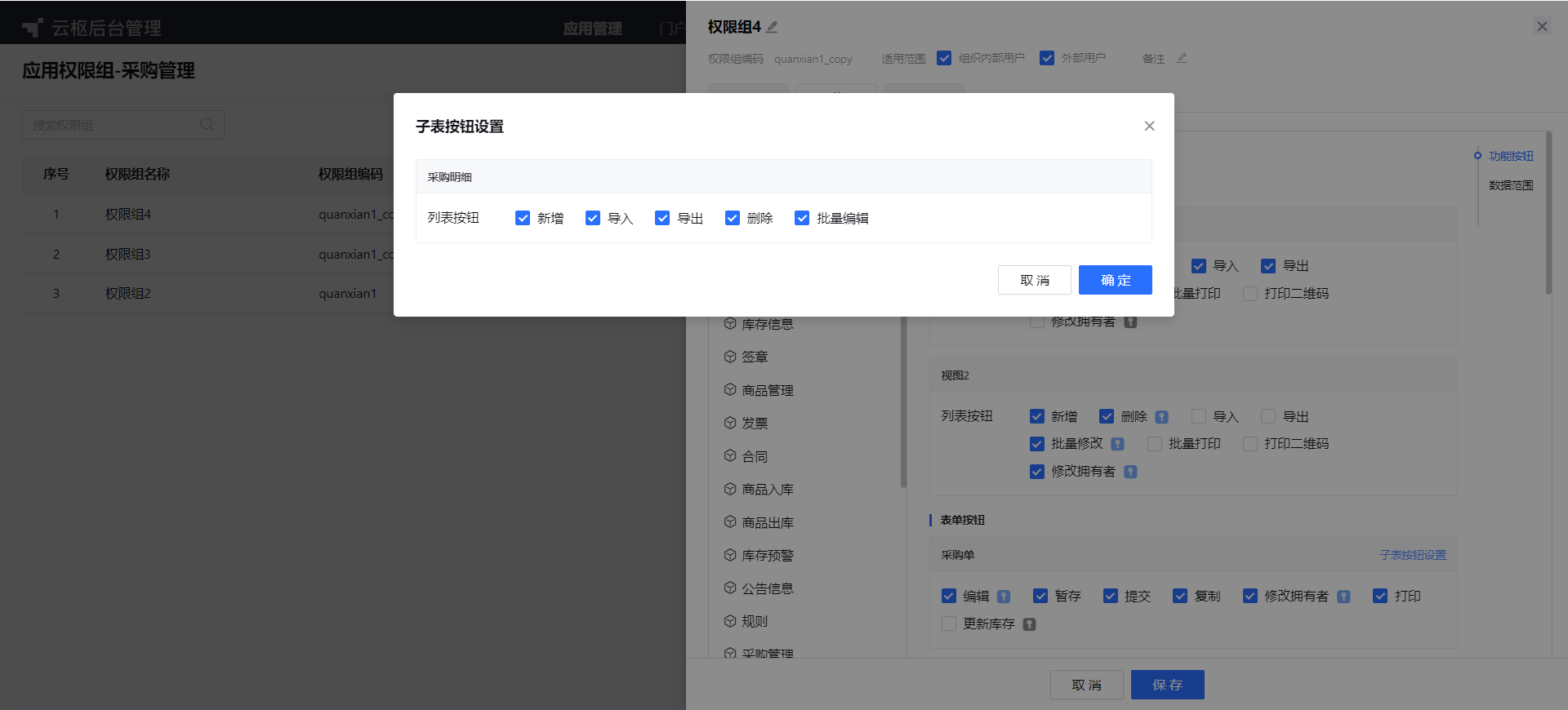
Task: Click the form list tree scrollbar
Action: click(903, 402)
